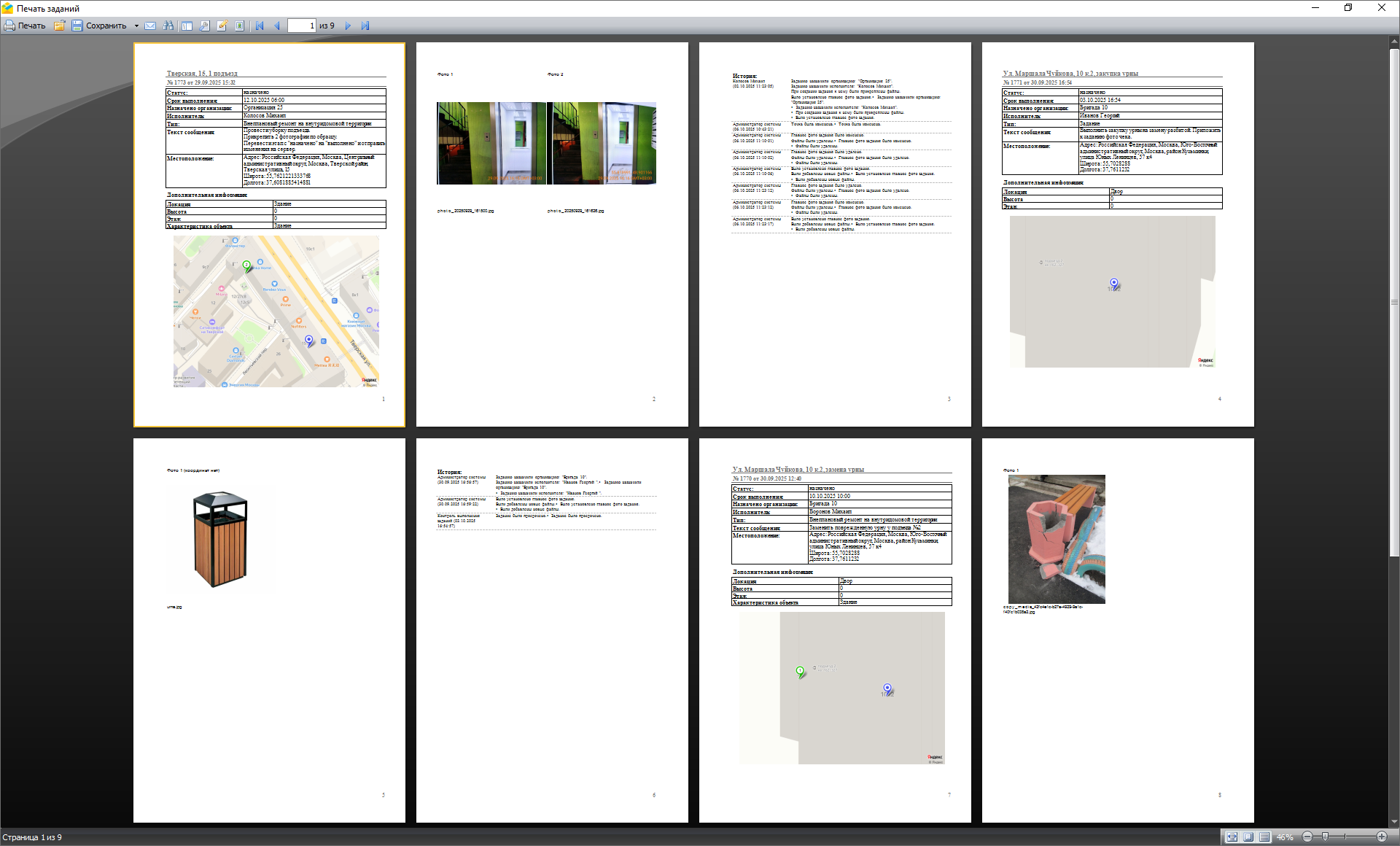
Task: Go to the previous page arrow
Action: pos(276,26)
